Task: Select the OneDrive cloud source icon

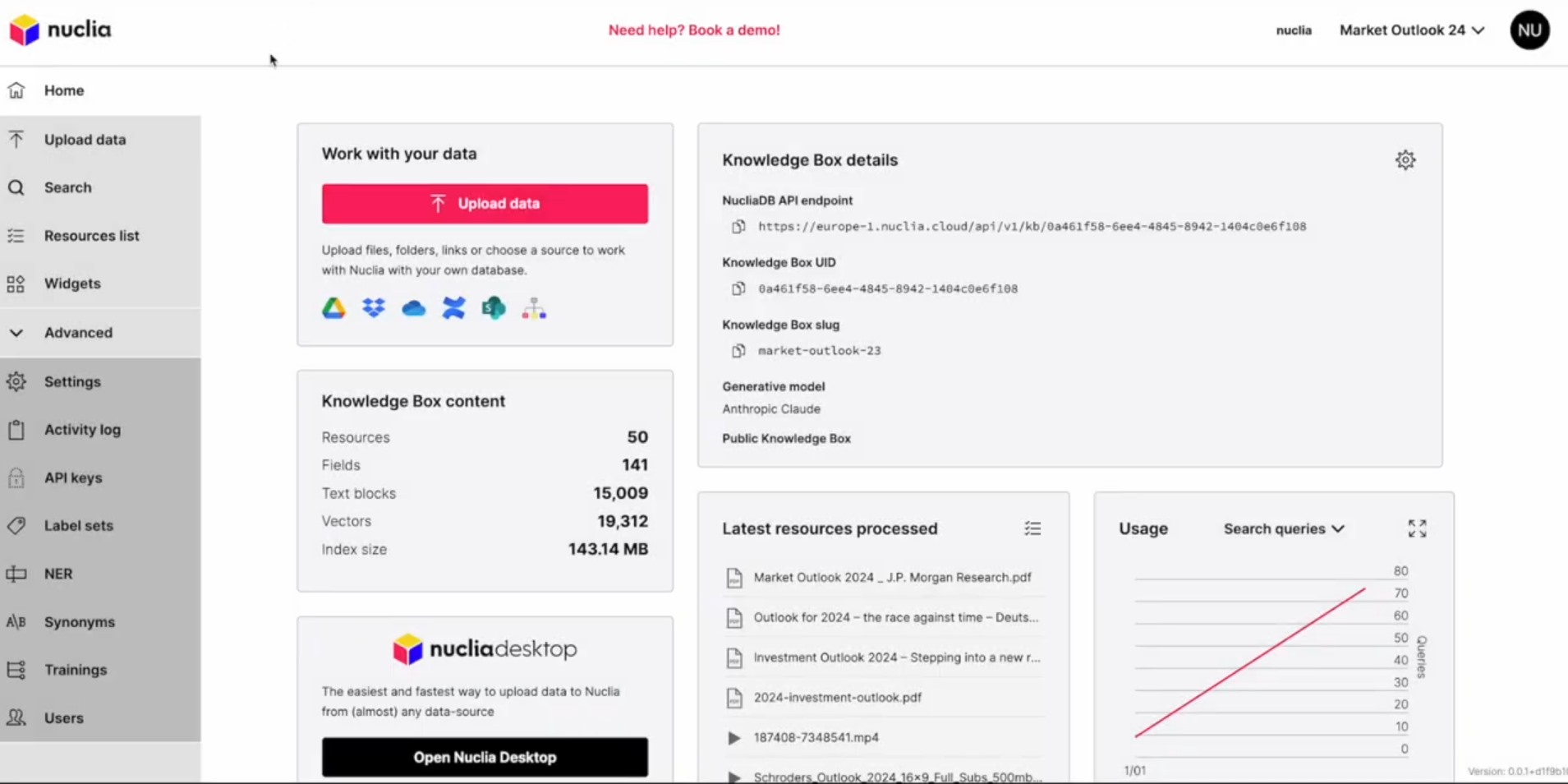Action: (414, 308)
